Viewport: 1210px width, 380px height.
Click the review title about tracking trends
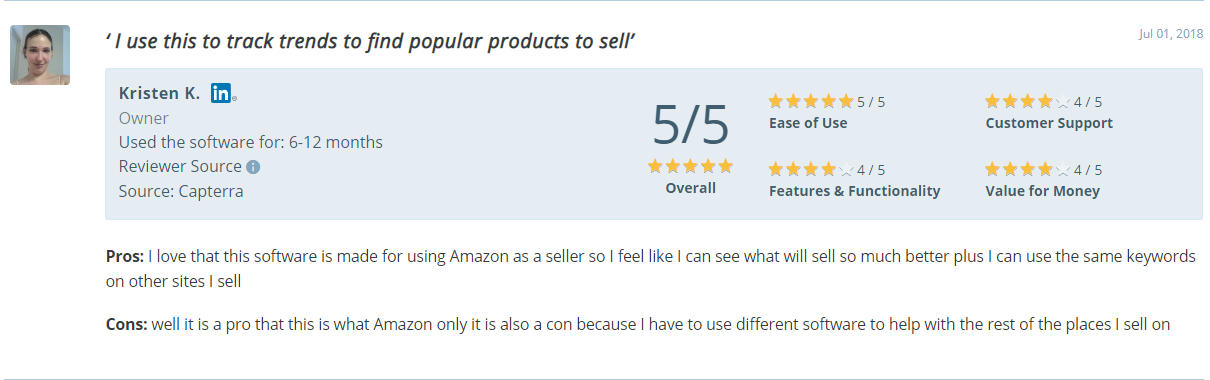click(371, 41)
